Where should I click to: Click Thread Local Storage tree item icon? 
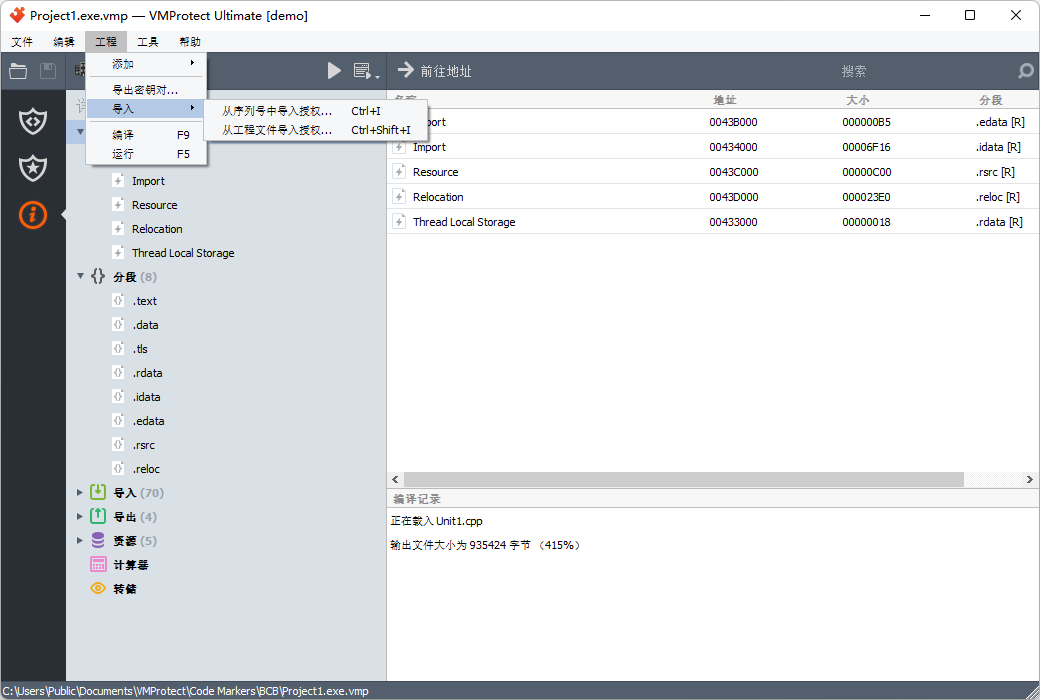118,252
